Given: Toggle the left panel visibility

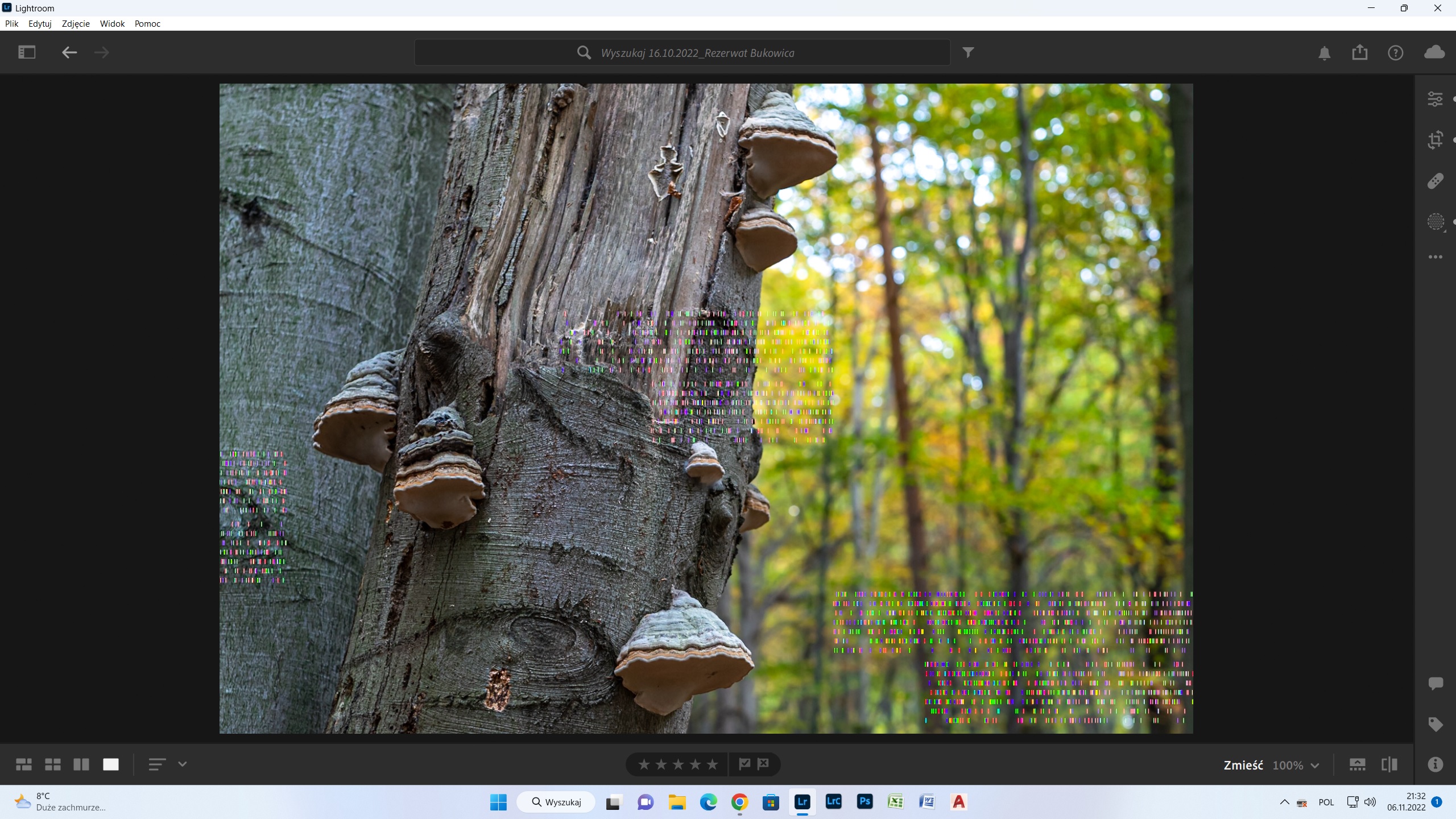Looking at the screenshot, I should (26, 52).
